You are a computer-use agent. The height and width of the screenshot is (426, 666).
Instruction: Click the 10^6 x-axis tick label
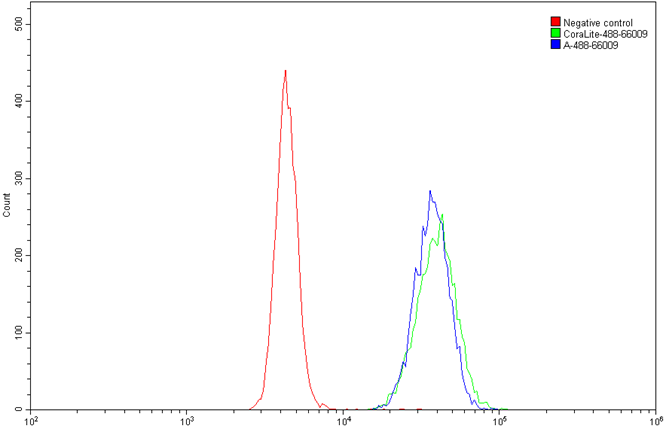(x=655, y=418)
